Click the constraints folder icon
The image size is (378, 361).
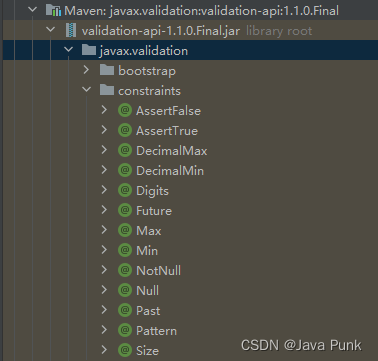107,90
